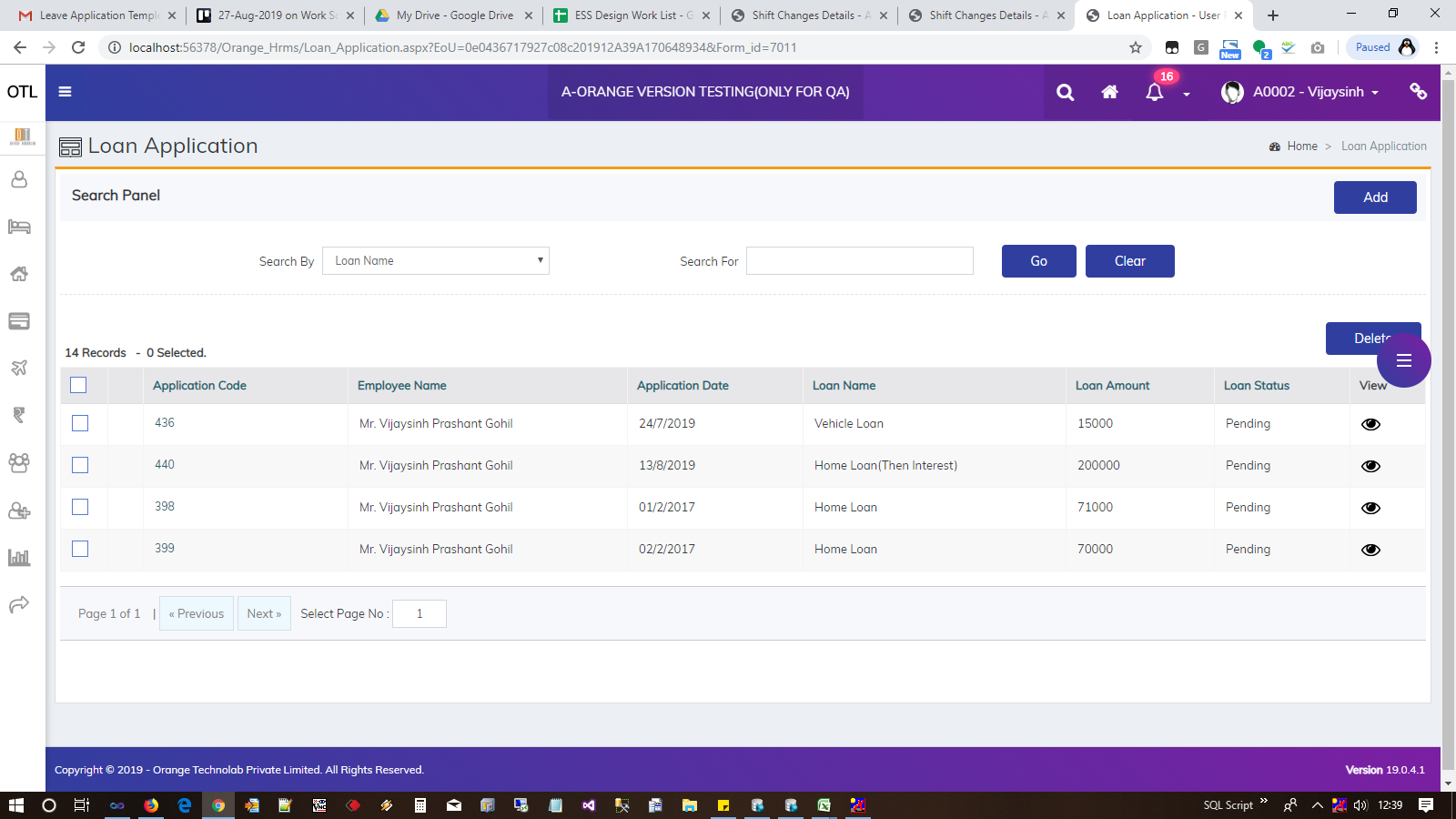1456x819 pixels.
Task: Tick the checkbox for application code 436
Action: pyautogui.click(x=80, y=423)
